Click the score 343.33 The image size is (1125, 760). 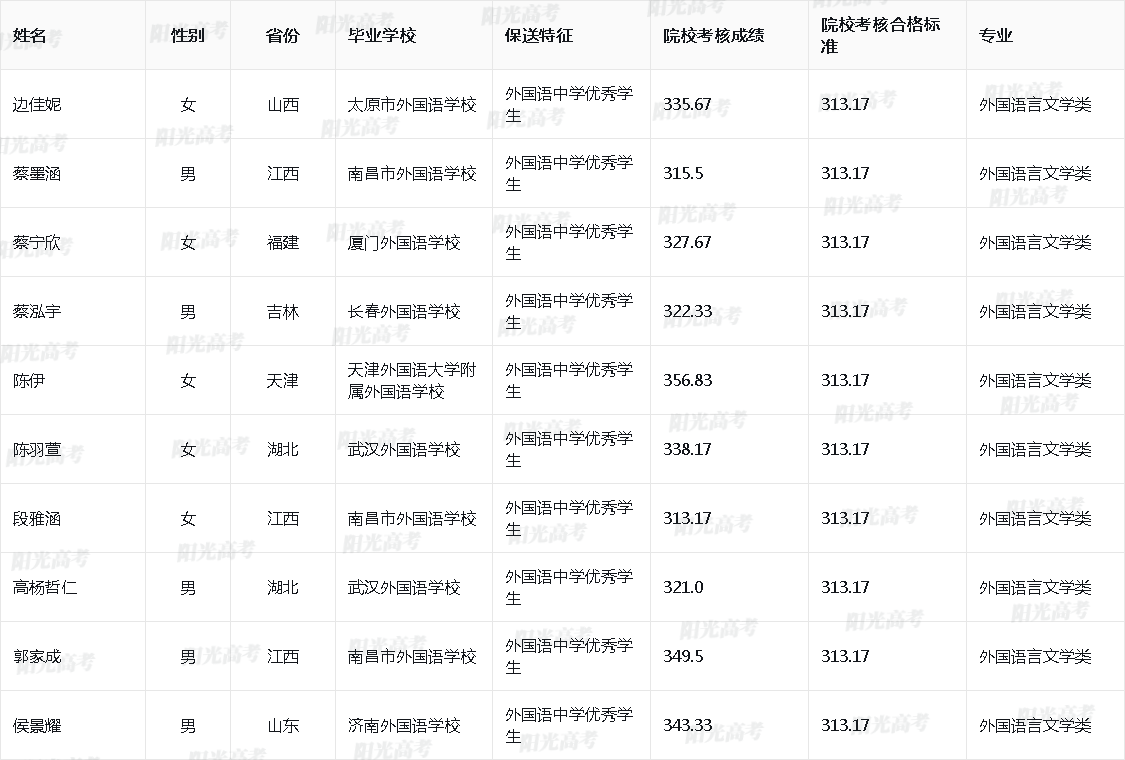click(687, 726)
